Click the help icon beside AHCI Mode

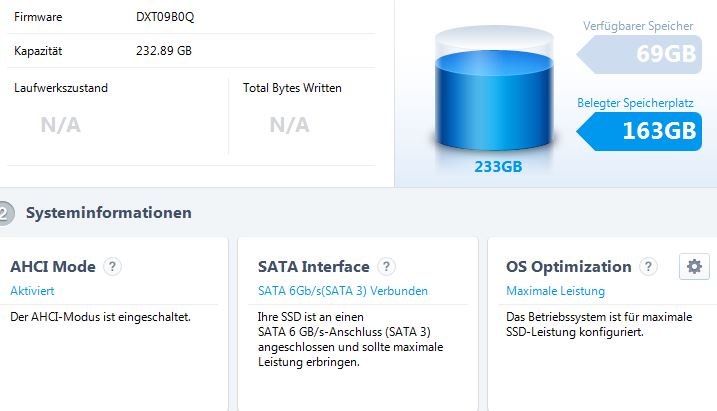pos(113,267)
